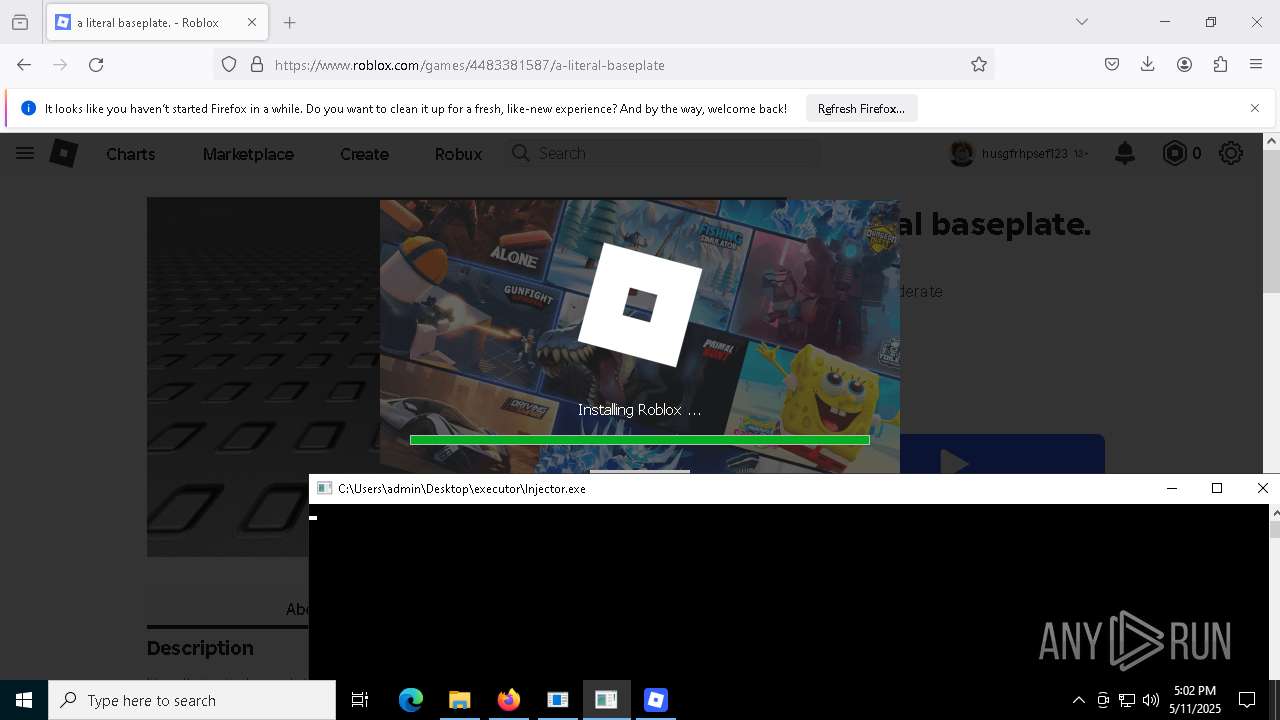
Task: Click the Installing Roblox progress bar
Action: pos(640,440)
